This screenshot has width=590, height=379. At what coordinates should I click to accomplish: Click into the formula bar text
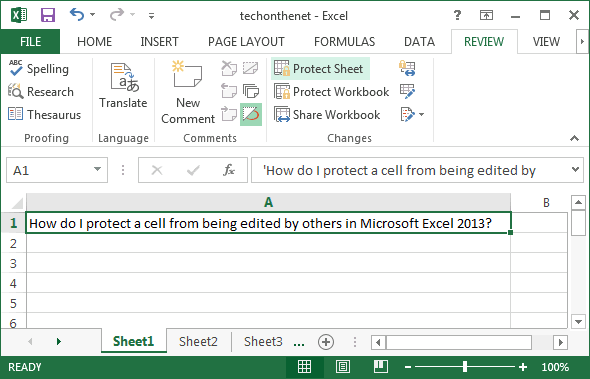coord(409,170)
